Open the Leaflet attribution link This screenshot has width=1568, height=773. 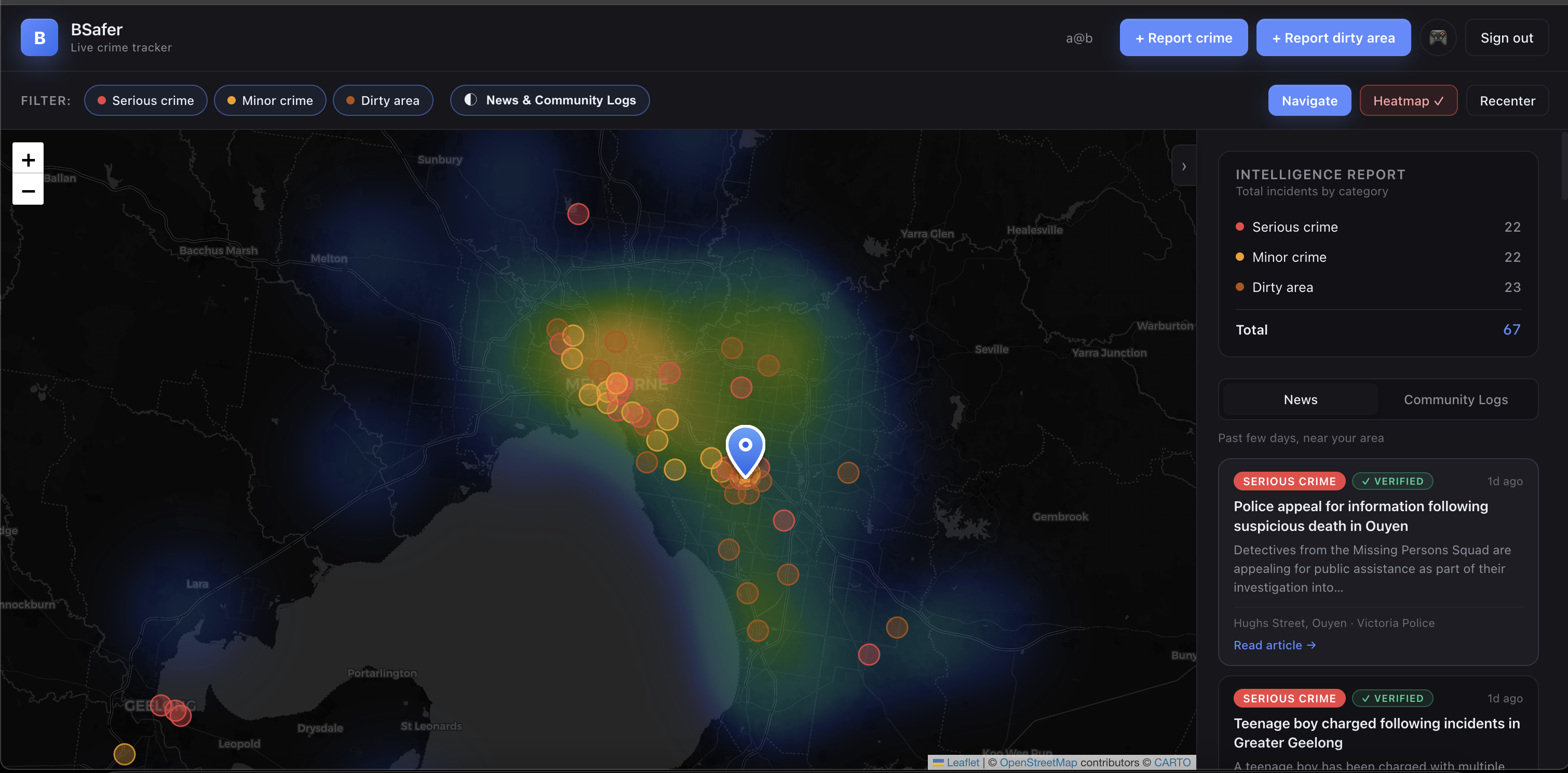click(963, 762)
